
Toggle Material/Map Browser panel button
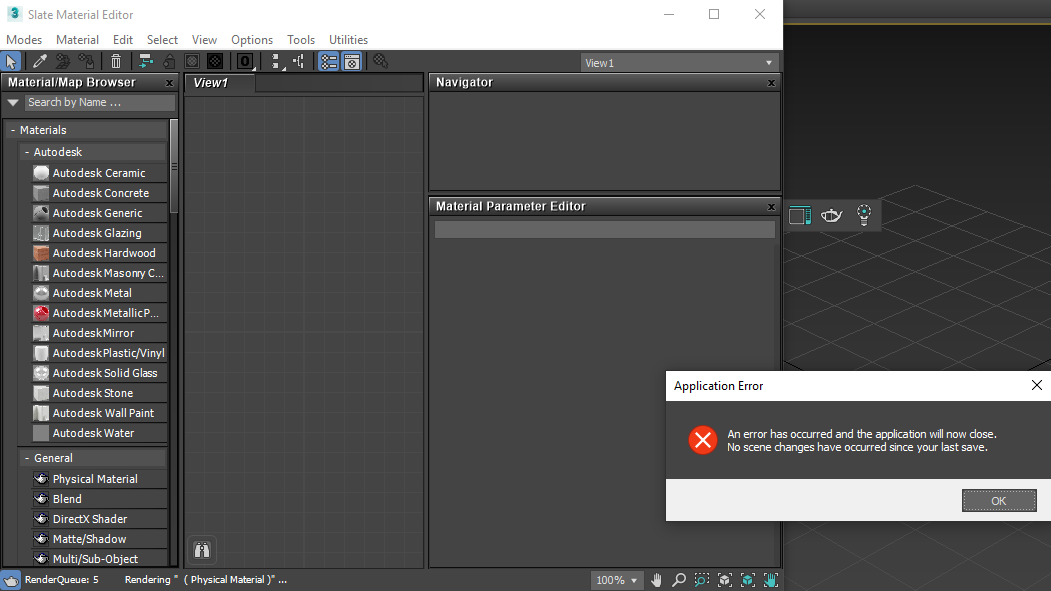click(x=328, y=62)
